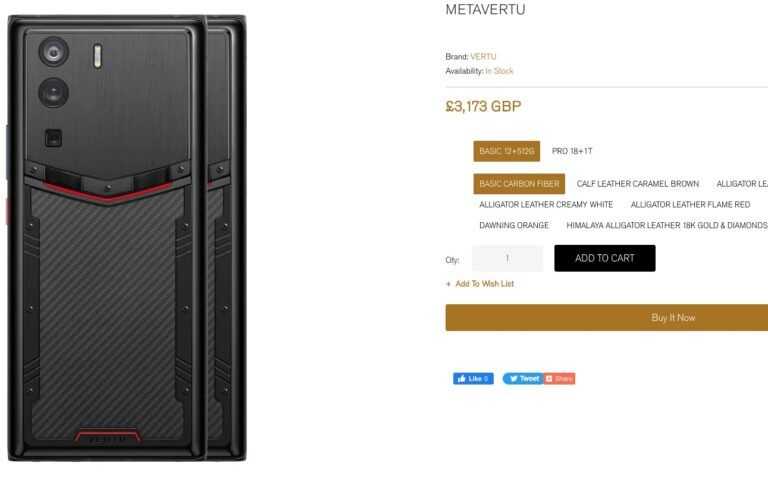Click plus icon beside Add To Wish List

[x=448, y=284]
